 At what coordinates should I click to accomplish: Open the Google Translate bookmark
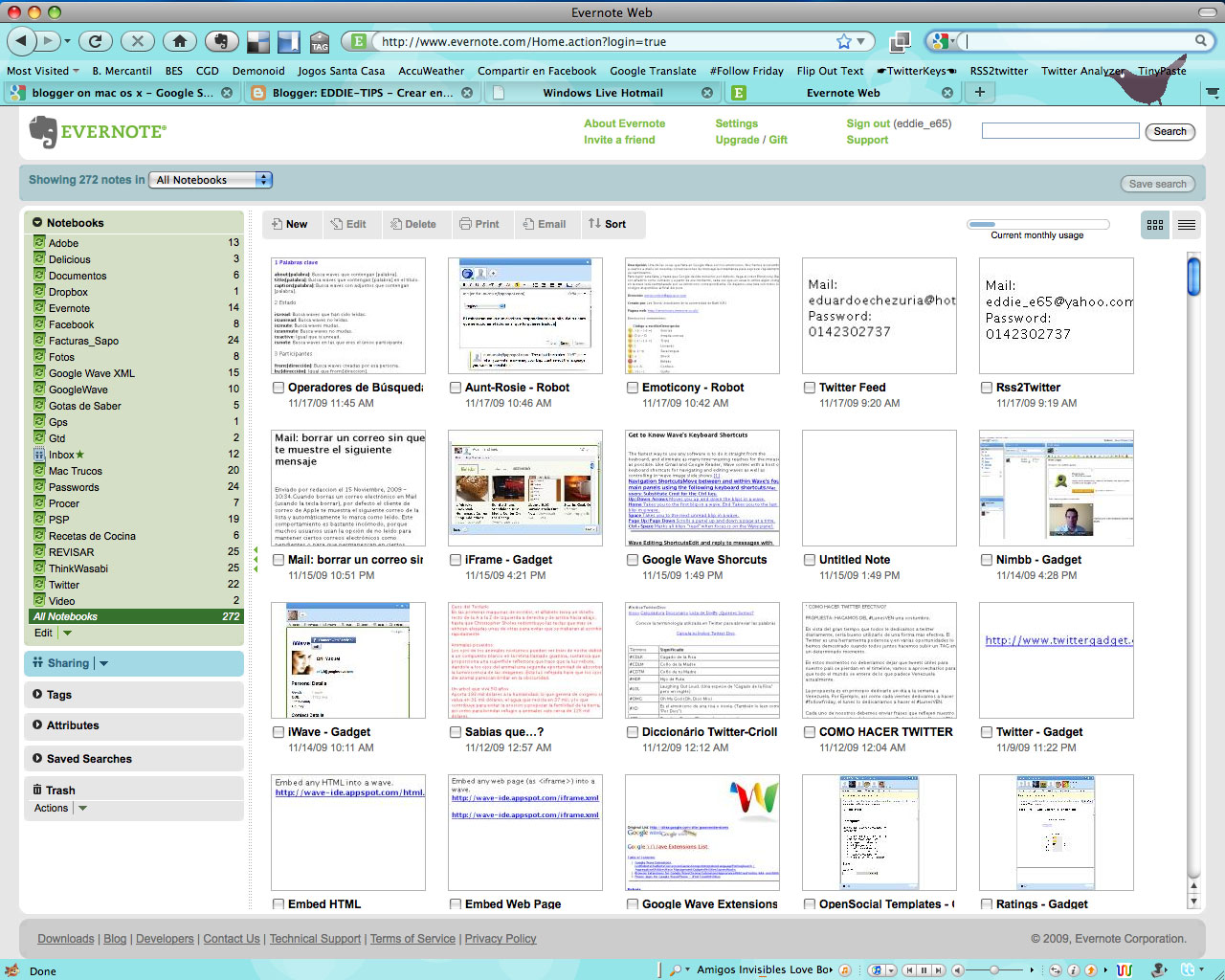653,71
